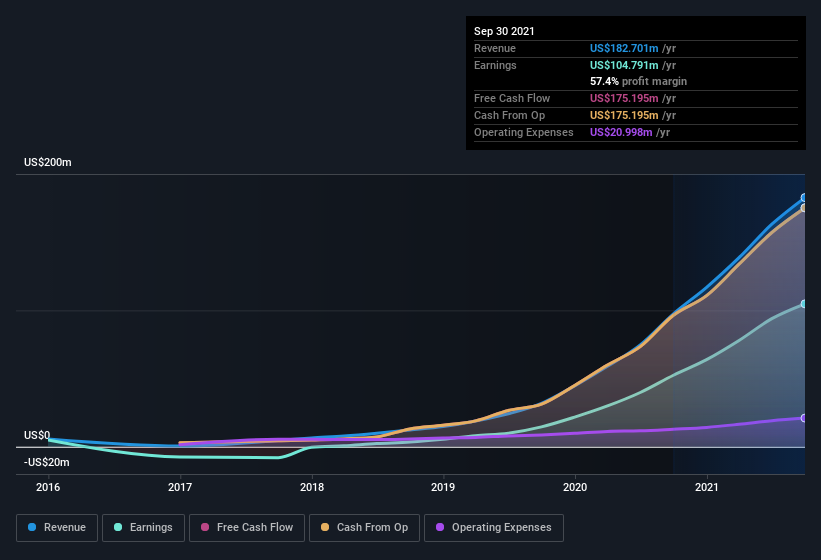Click the US$20.998m operating expenses value
821x560 pixels.
621,132
